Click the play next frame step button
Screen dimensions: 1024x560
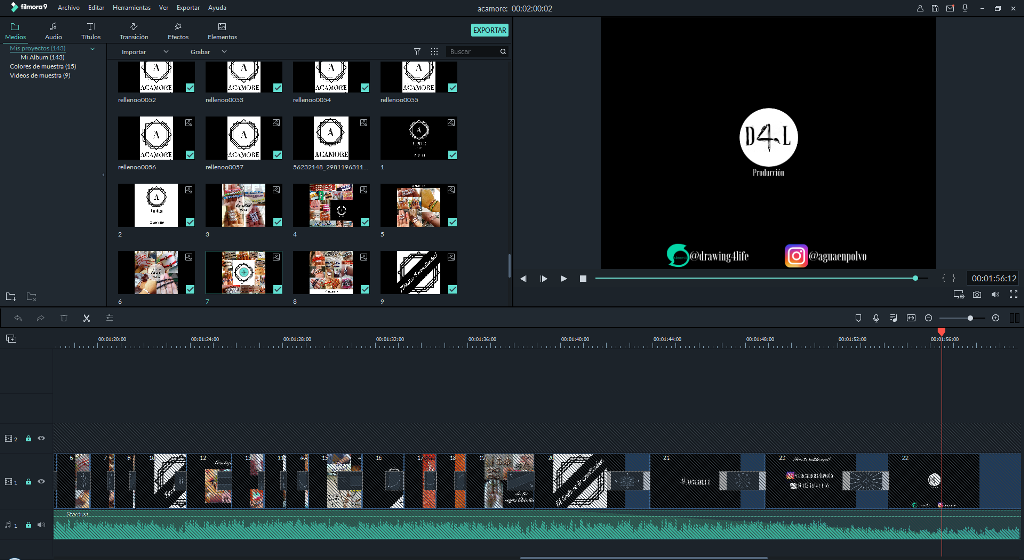click(543, 279)
